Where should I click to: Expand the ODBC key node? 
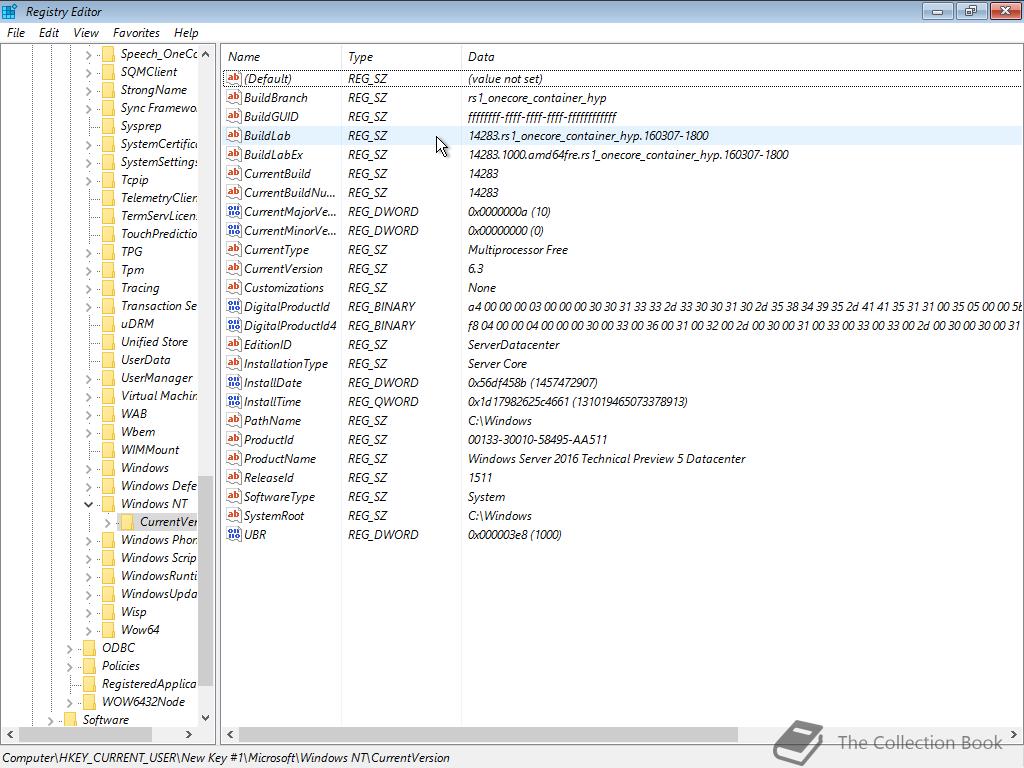70,648
